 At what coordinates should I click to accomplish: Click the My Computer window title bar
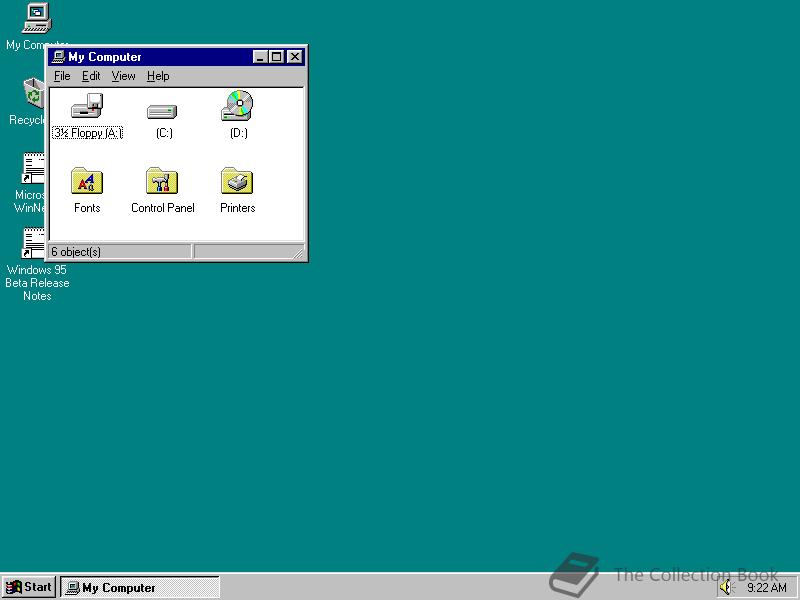(x=177, y=57)
